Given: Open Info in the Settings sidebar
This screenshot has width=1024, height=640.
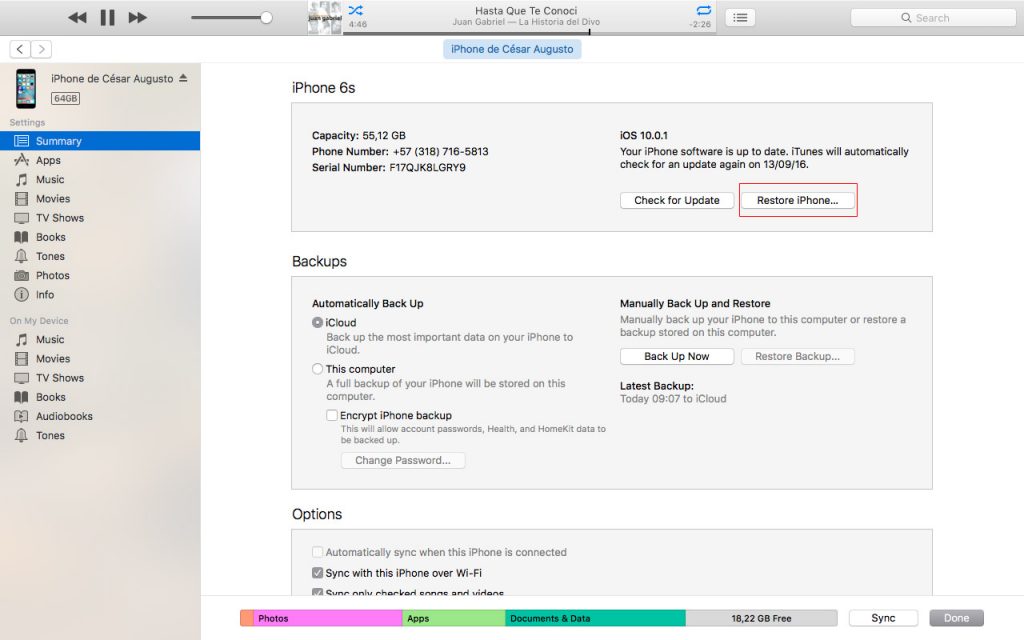Looking at the screenshot, I should 100,295.
